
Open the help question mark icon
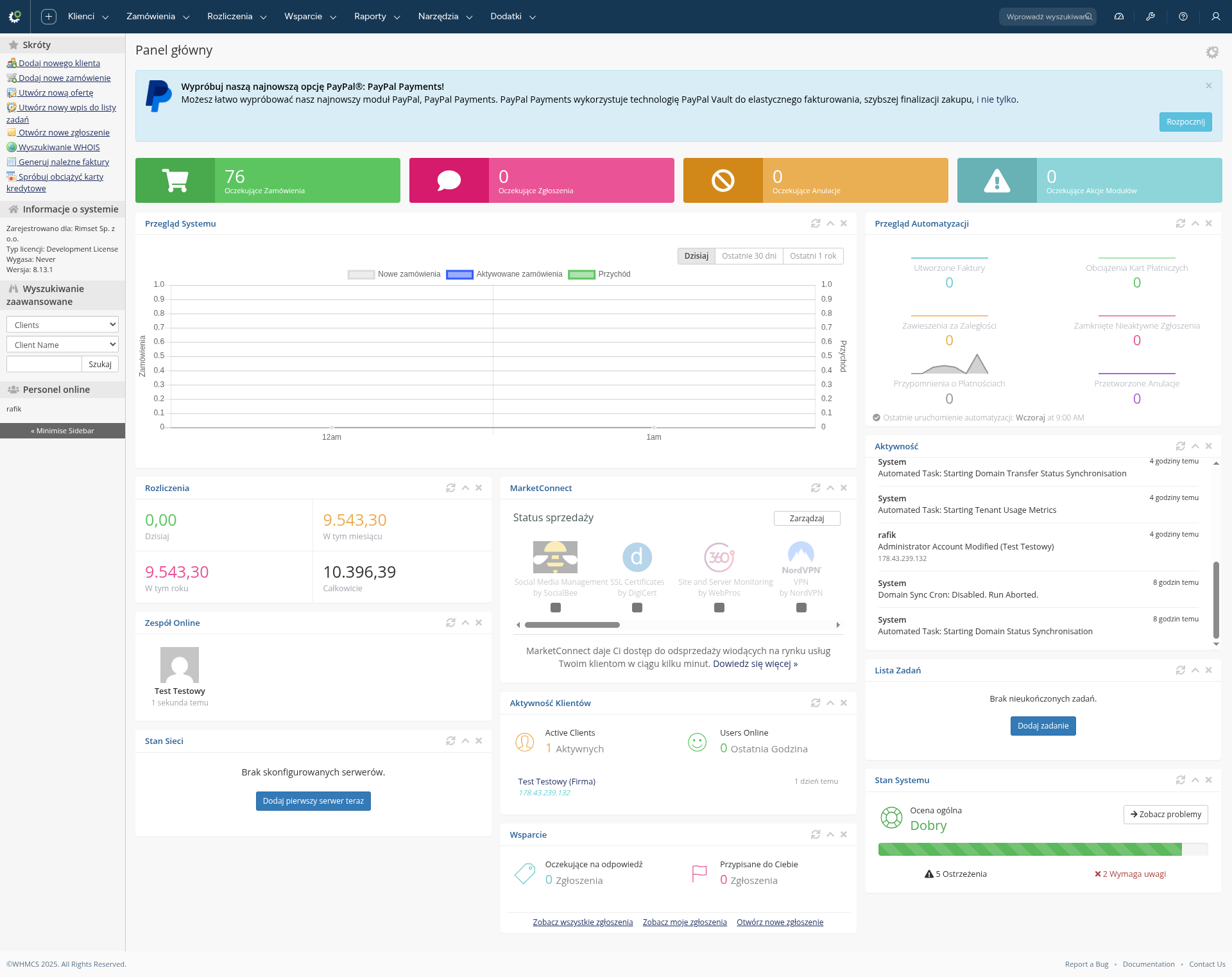coord(1183,17)
